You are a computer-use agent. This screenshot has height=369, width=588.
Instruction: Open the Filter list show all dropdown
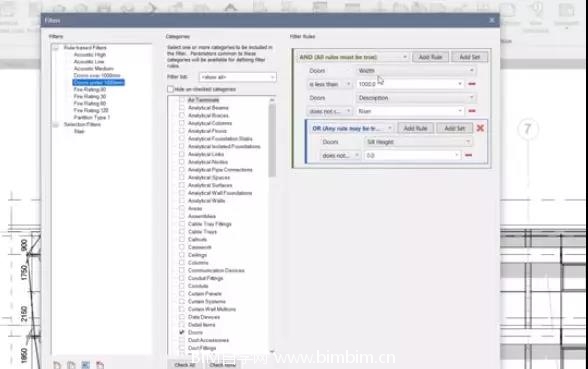pyautogui.click(x=238, y=77)
